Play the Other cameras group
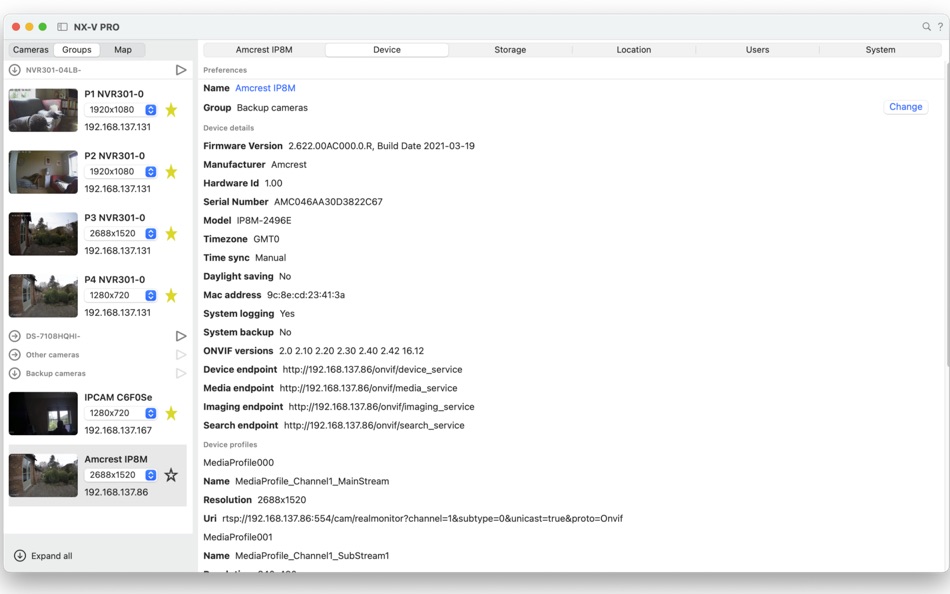 click(181, 355)
